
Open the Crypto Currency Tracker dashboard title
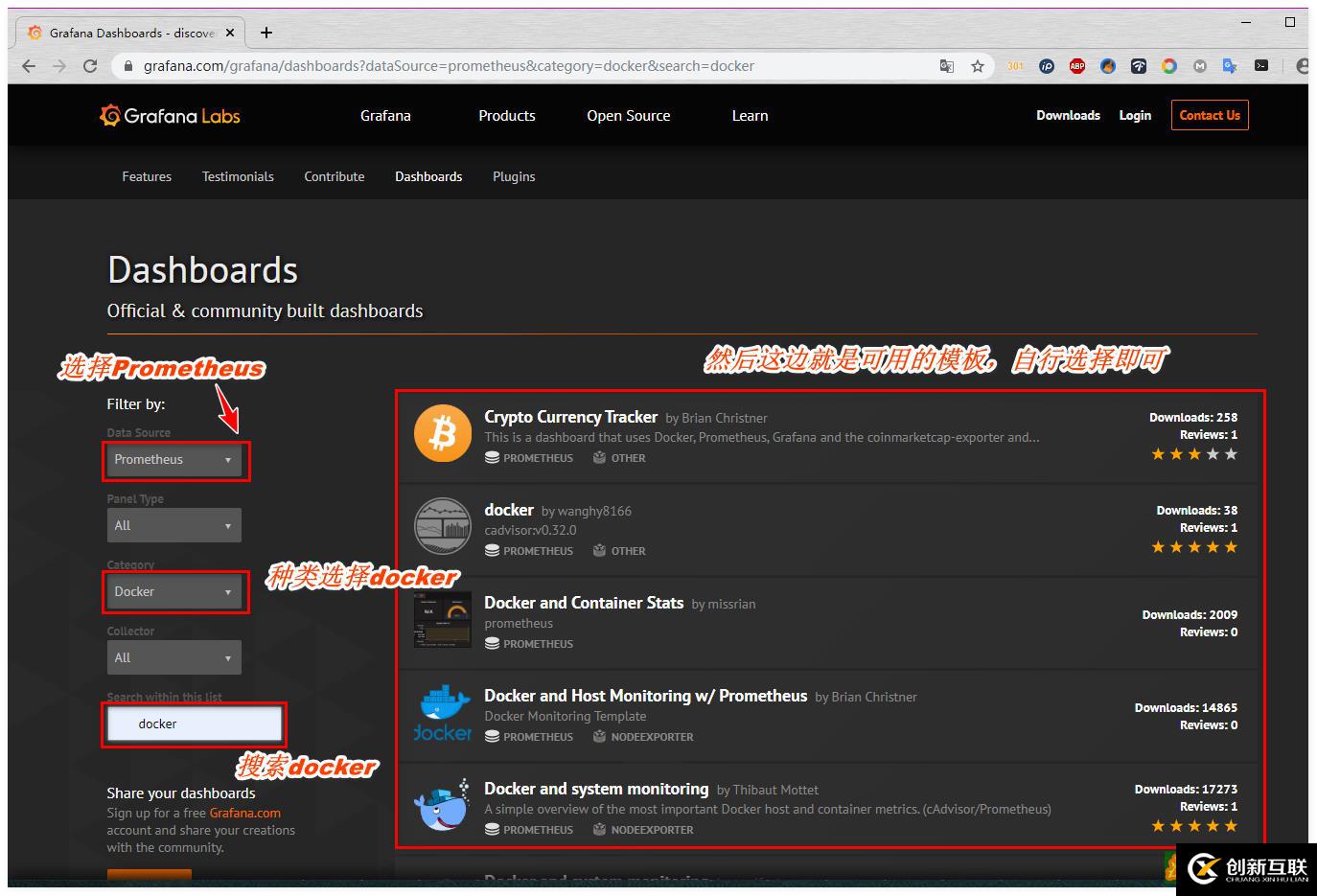point(571,417)
